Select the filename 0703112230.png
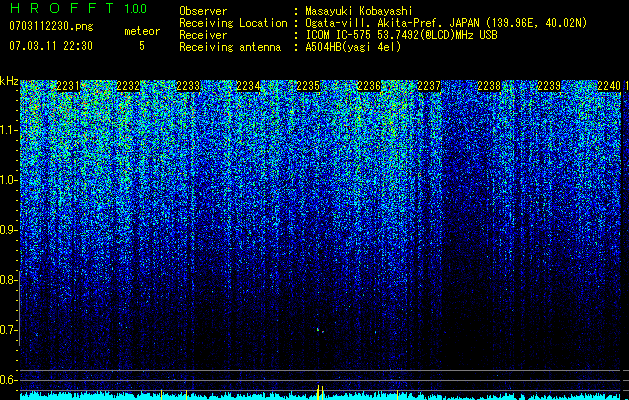 point(51,26)
